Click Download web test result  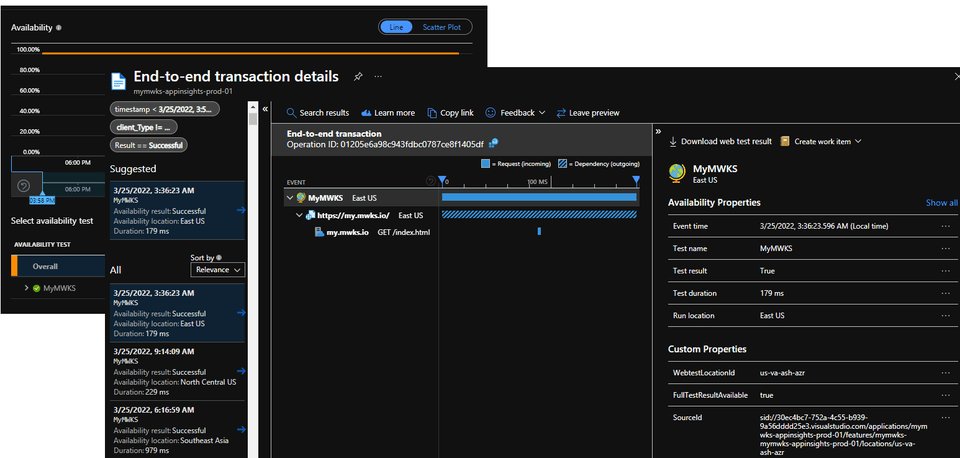coord(720,141)
